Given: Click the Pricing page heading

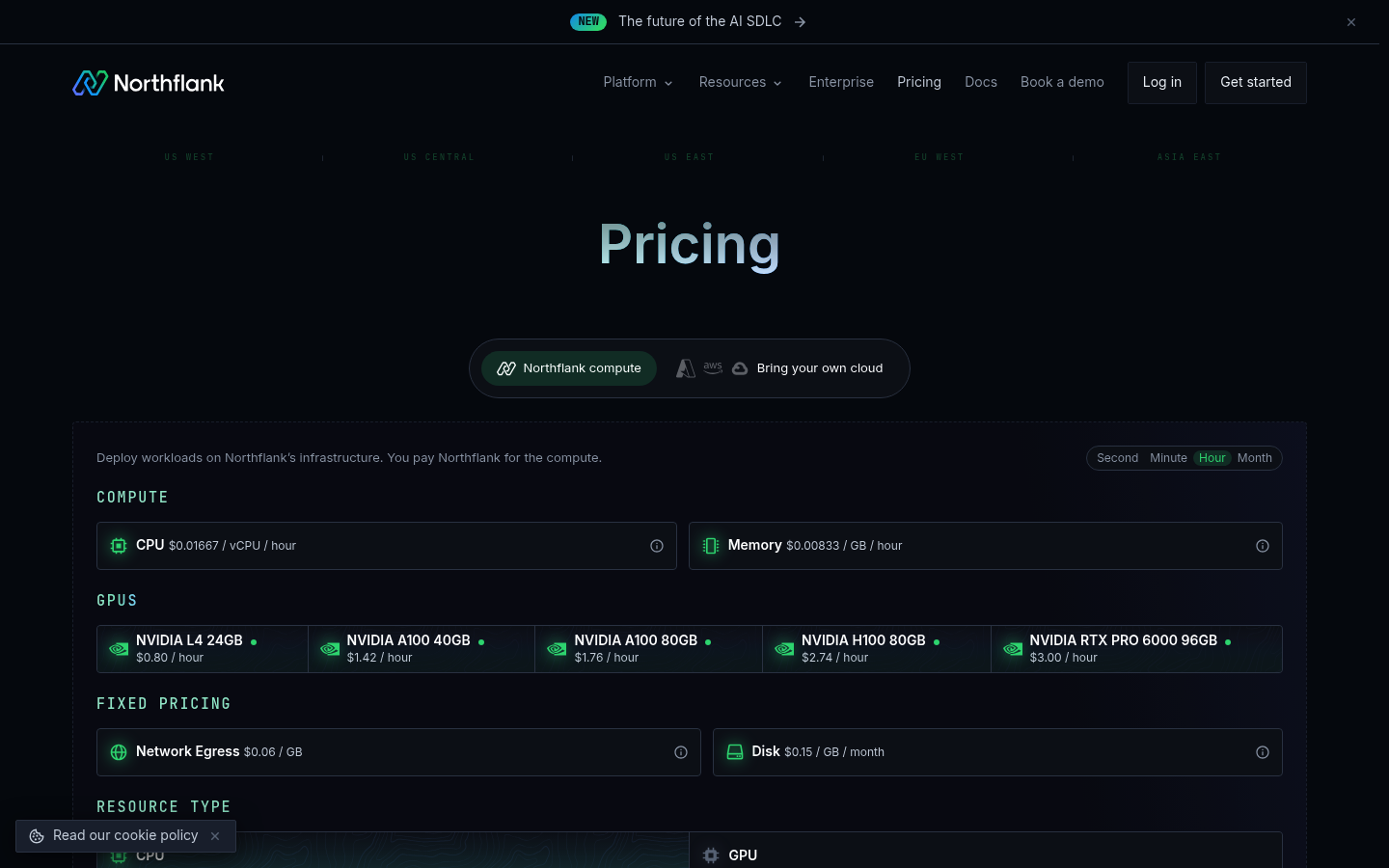Looking at the screenshot, I should pyautogui.click(x=690, y=244).
